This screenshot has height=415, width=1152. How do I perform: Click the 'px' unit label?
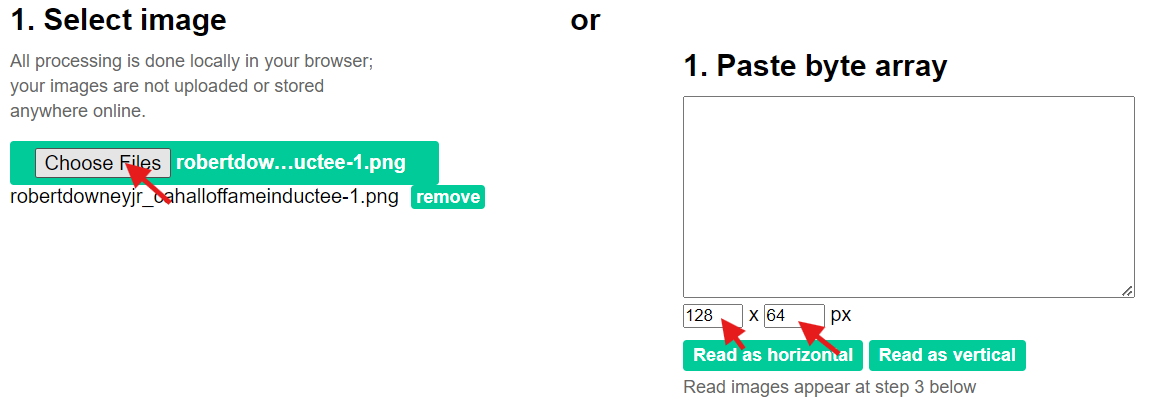click(841, 315)
